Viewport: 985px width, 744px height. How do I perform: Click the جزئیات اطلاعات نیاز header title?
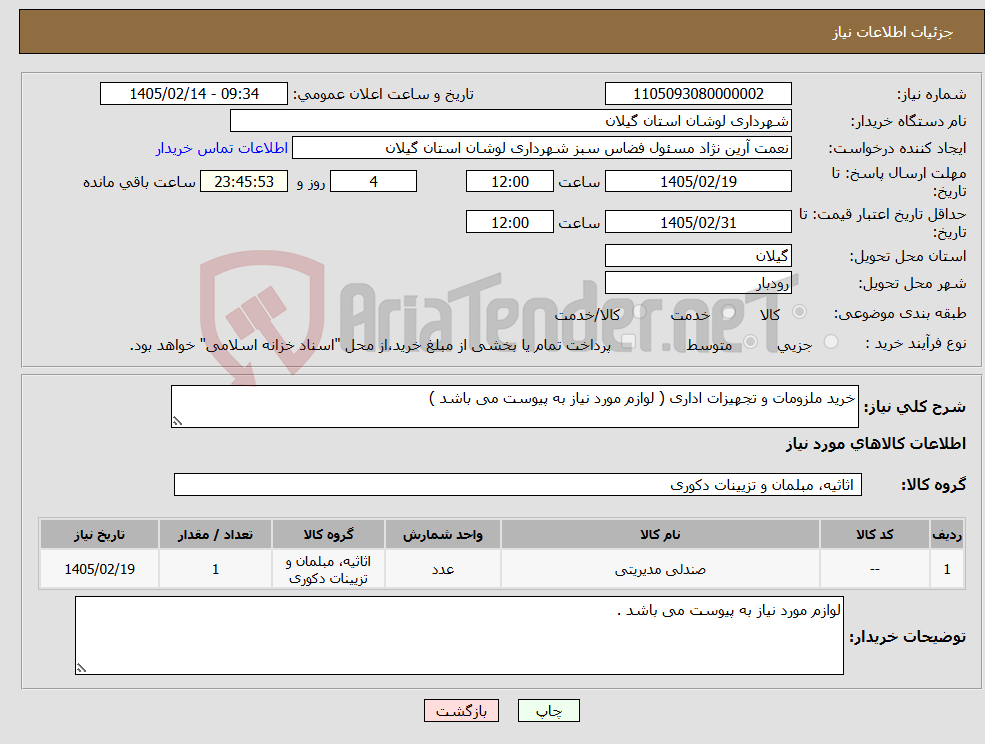coord(893,32)
